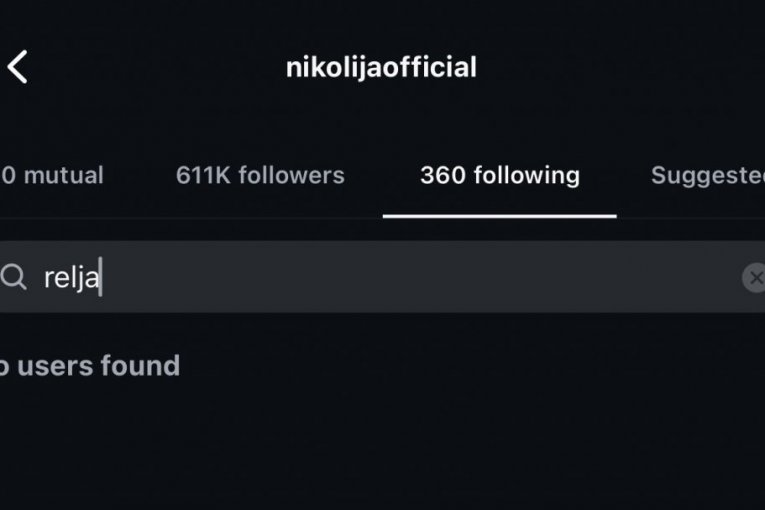Tap the empty area of the search bar
This screenshot has height=510, width=765.
point(420,277)
